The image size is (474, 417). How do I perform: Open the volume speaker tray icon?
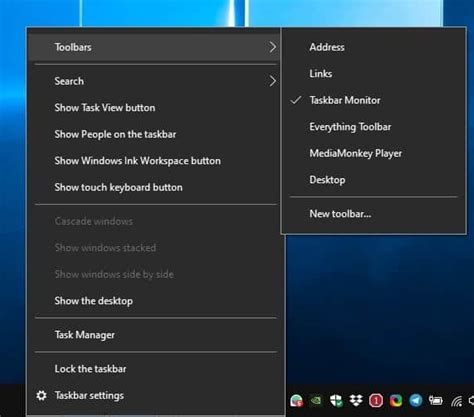[x=471, y=400]
